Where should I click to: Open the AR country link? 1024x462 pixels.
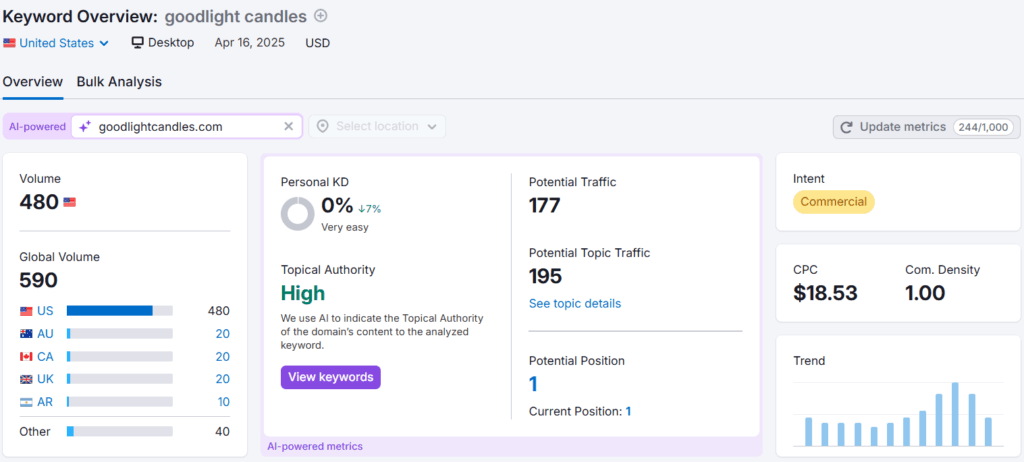[45, 402]
